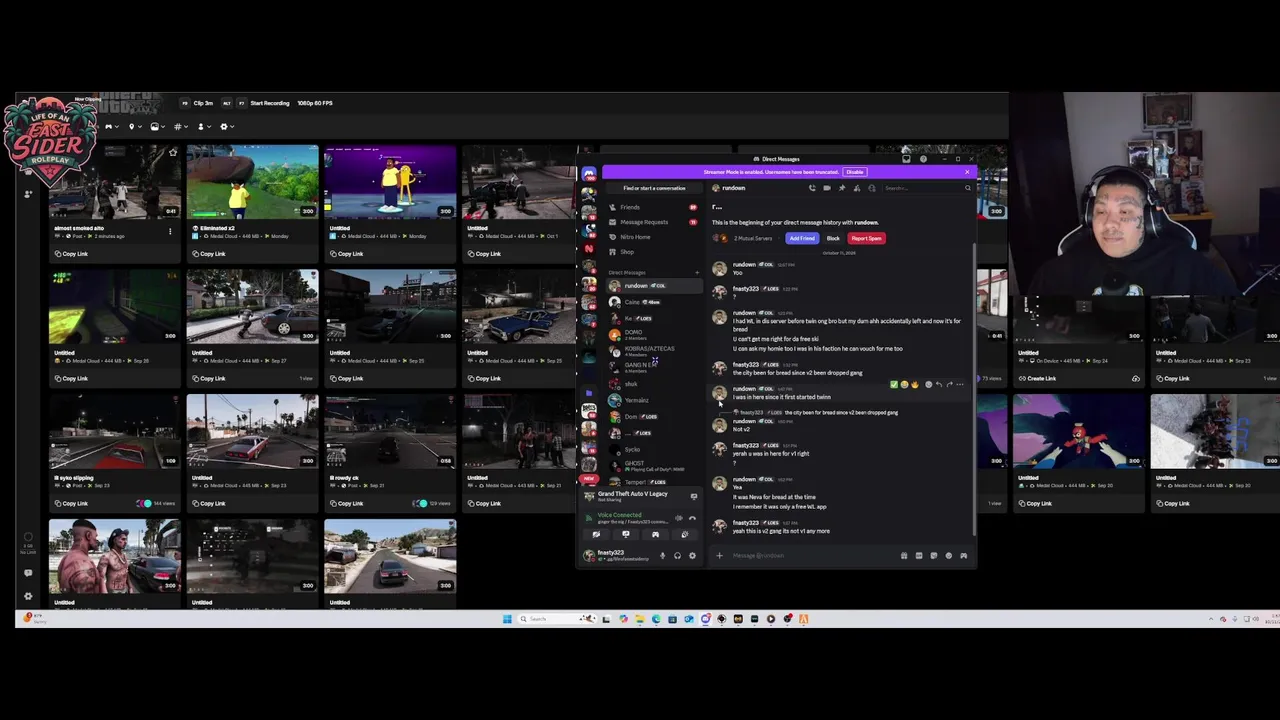Expand the person filter dropdown
The image size is (1280, 720).
(204, 127)
